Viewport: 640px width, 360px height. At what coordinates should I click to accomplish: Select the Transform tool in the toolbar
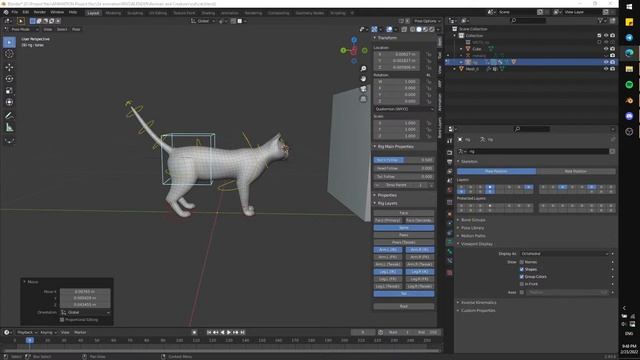pos(9,102)
